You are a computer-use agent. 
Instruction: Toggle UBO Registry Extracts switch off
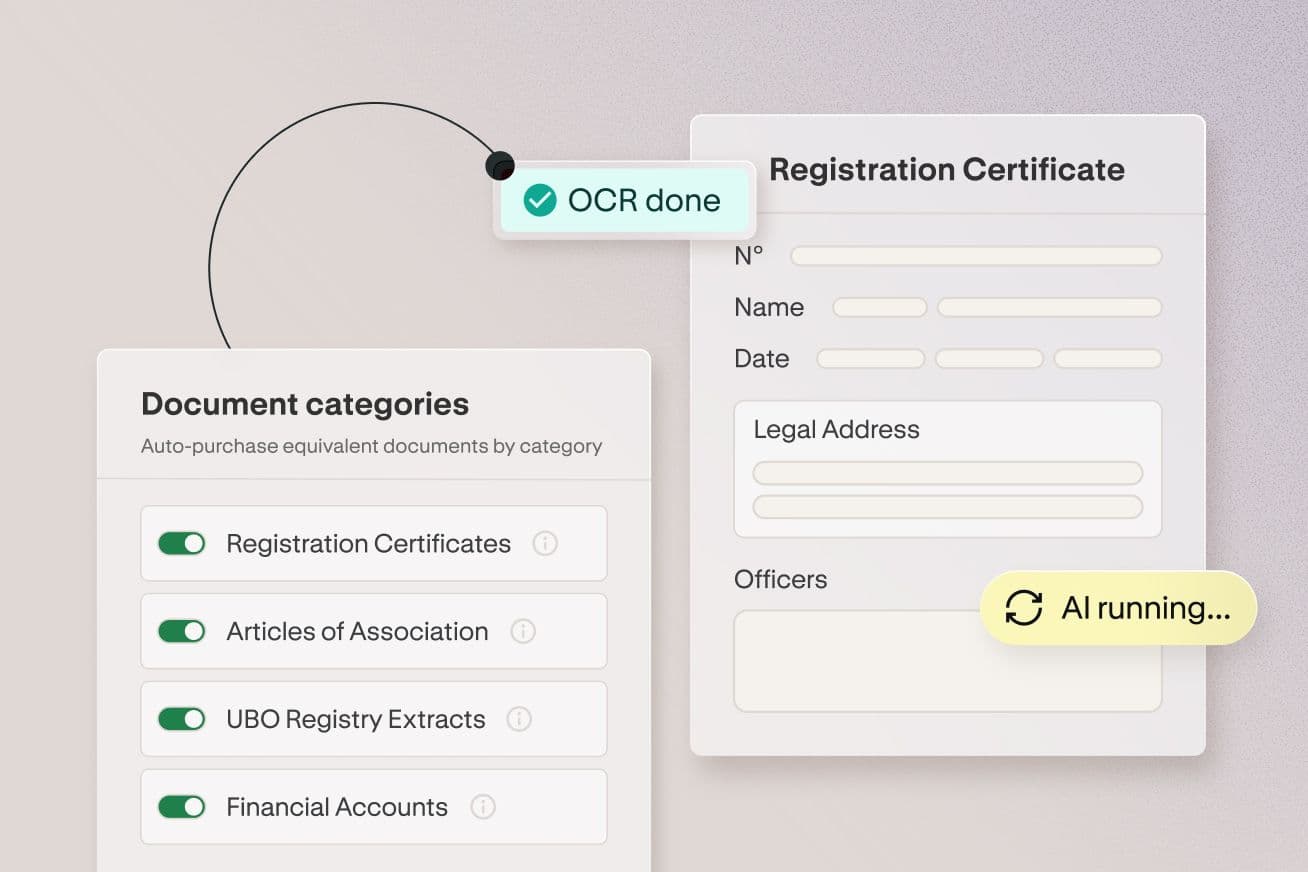[x=182, y=719]
